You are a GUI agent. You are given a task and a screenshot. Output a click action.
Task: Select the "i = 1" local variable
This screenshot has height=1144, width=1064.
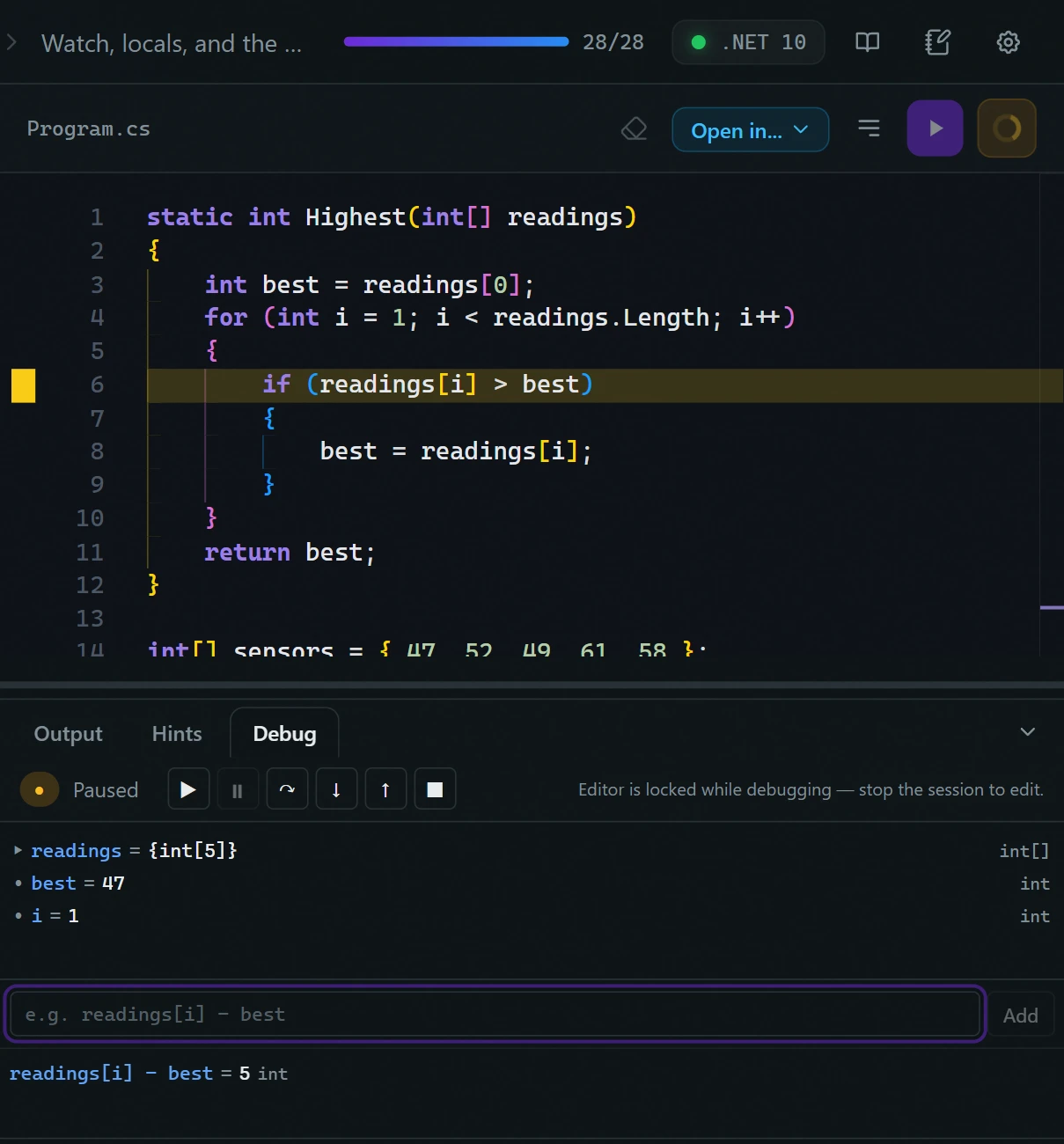coord(55,916)
